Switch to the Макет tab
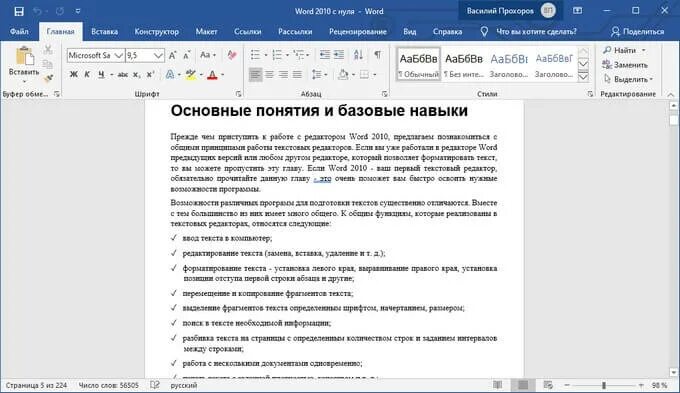The height and width of the screenshot is (393, 680). point(206,32)
